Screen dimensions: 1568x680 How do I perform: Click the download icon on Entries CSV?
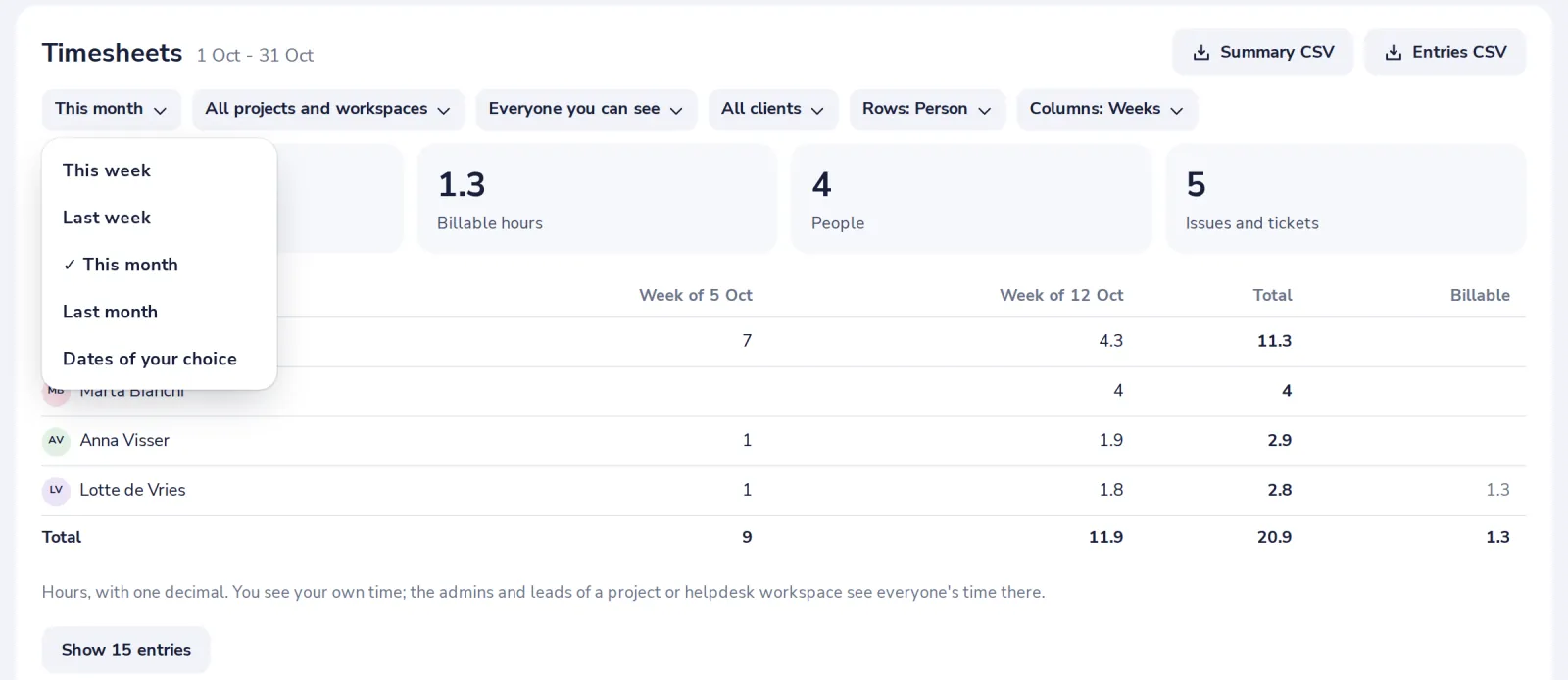coord(1393,53)
